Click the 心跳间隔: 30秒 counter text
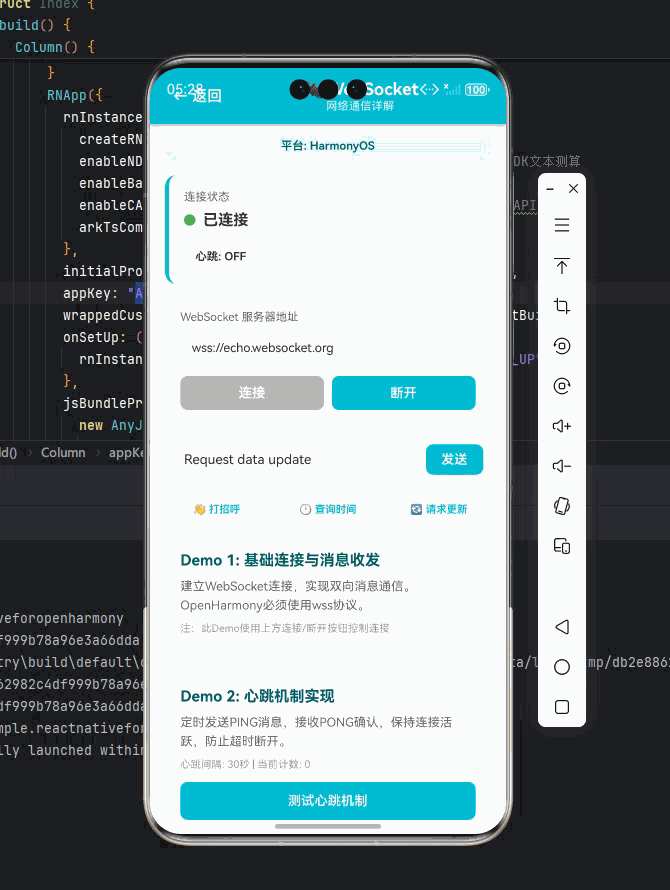Image resolution: width=670 pixels, height=890 pixels. tap(245, 765)
